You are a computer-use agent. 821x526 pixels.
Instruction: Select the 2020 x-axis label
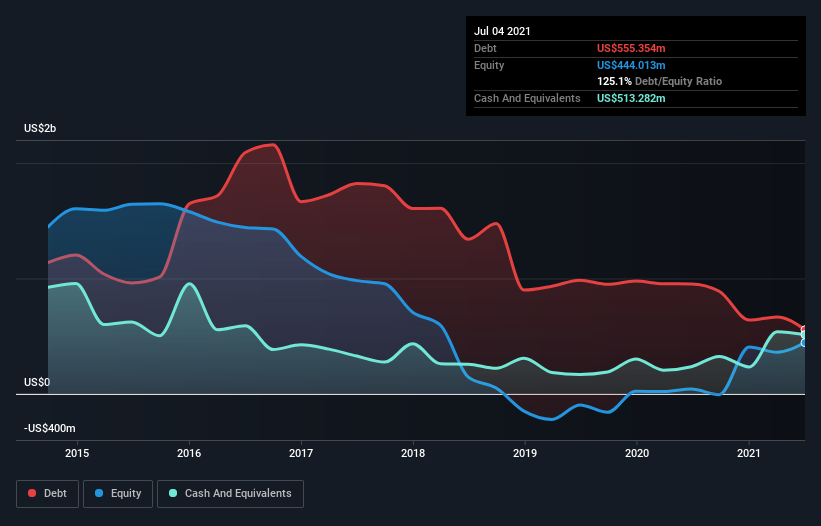(x=637, y=453)
